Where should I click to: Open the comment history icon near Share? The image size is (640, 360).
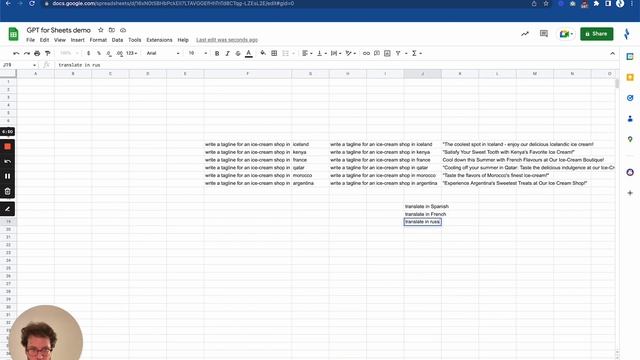click(x=544, y=34)
